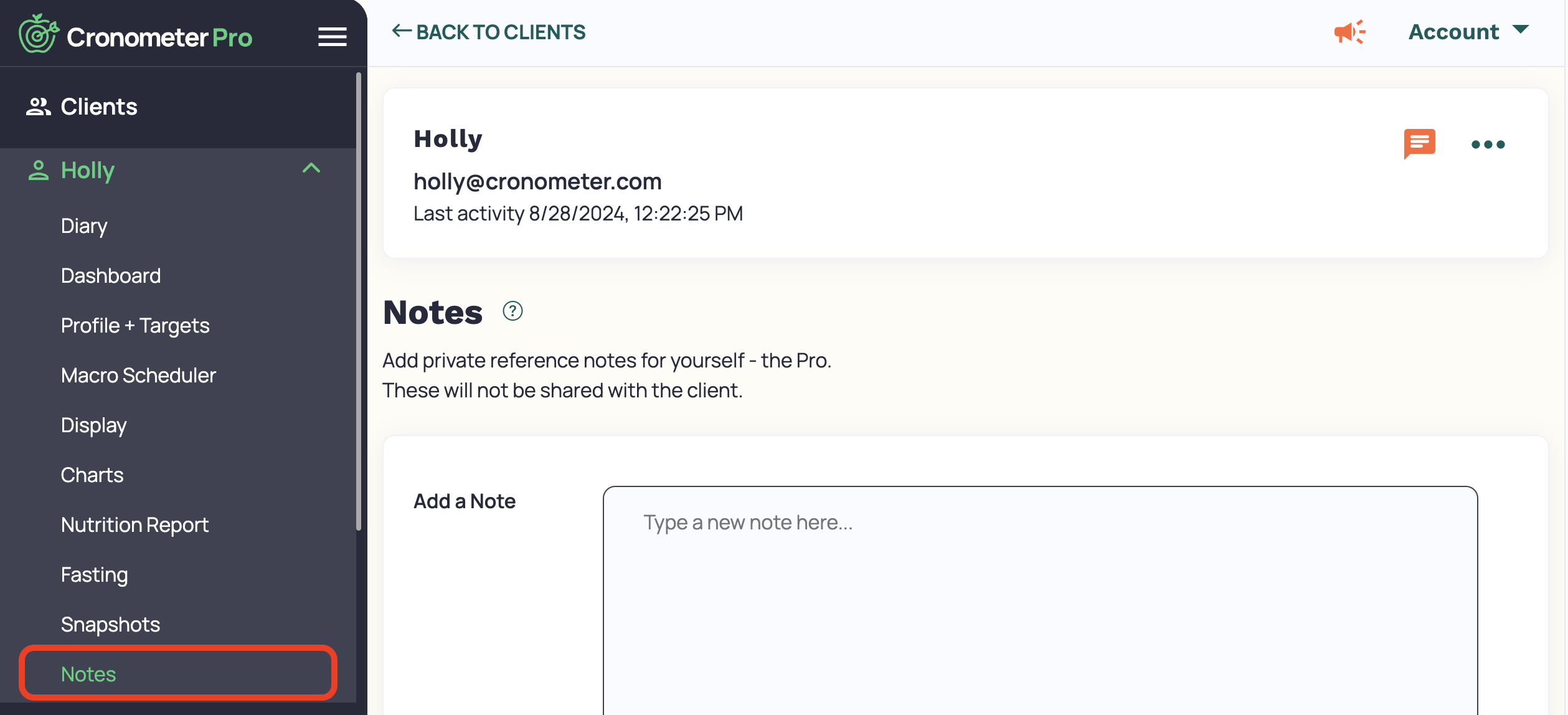Open the Macro Scheduler section
This screenshot has width=1568, height=715.
(138, 375)
